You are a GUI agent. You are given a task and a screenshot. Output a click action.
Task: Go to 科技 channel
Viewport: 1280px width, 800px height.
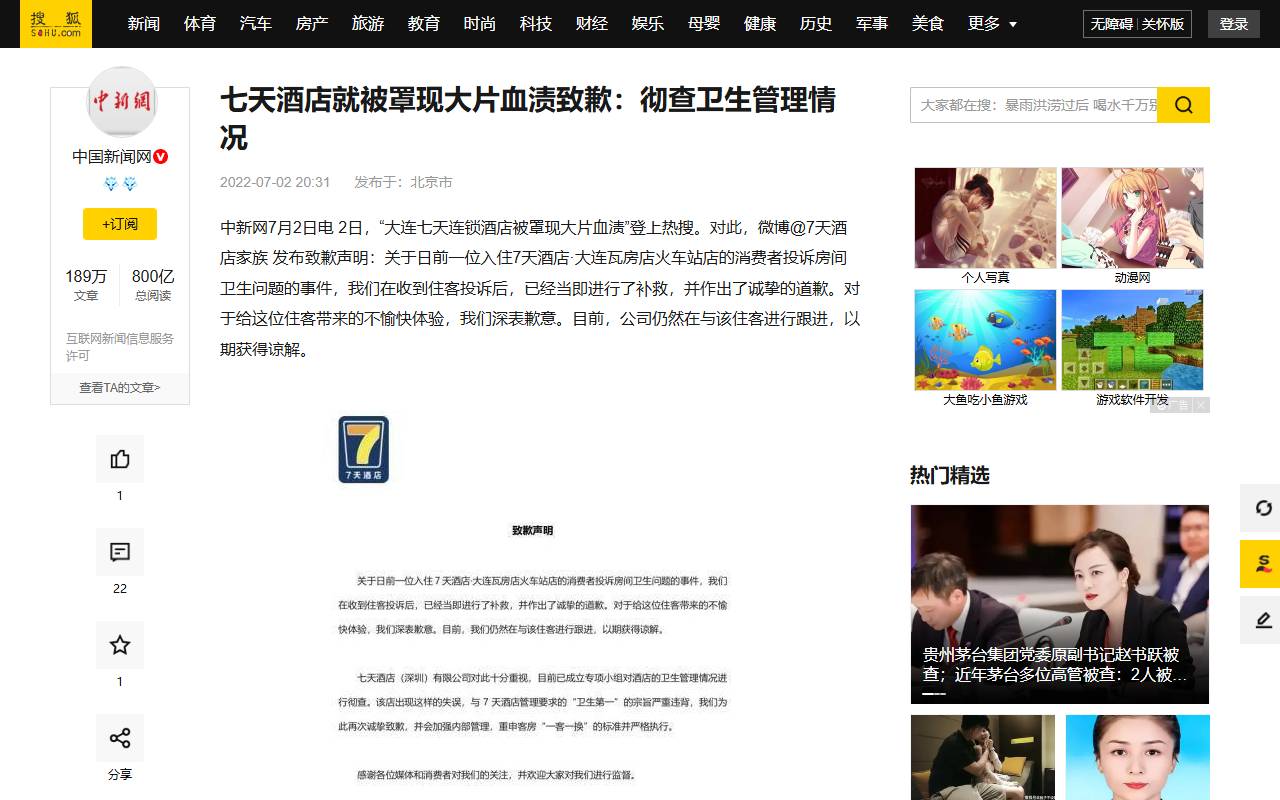click(x=536, y=24)
